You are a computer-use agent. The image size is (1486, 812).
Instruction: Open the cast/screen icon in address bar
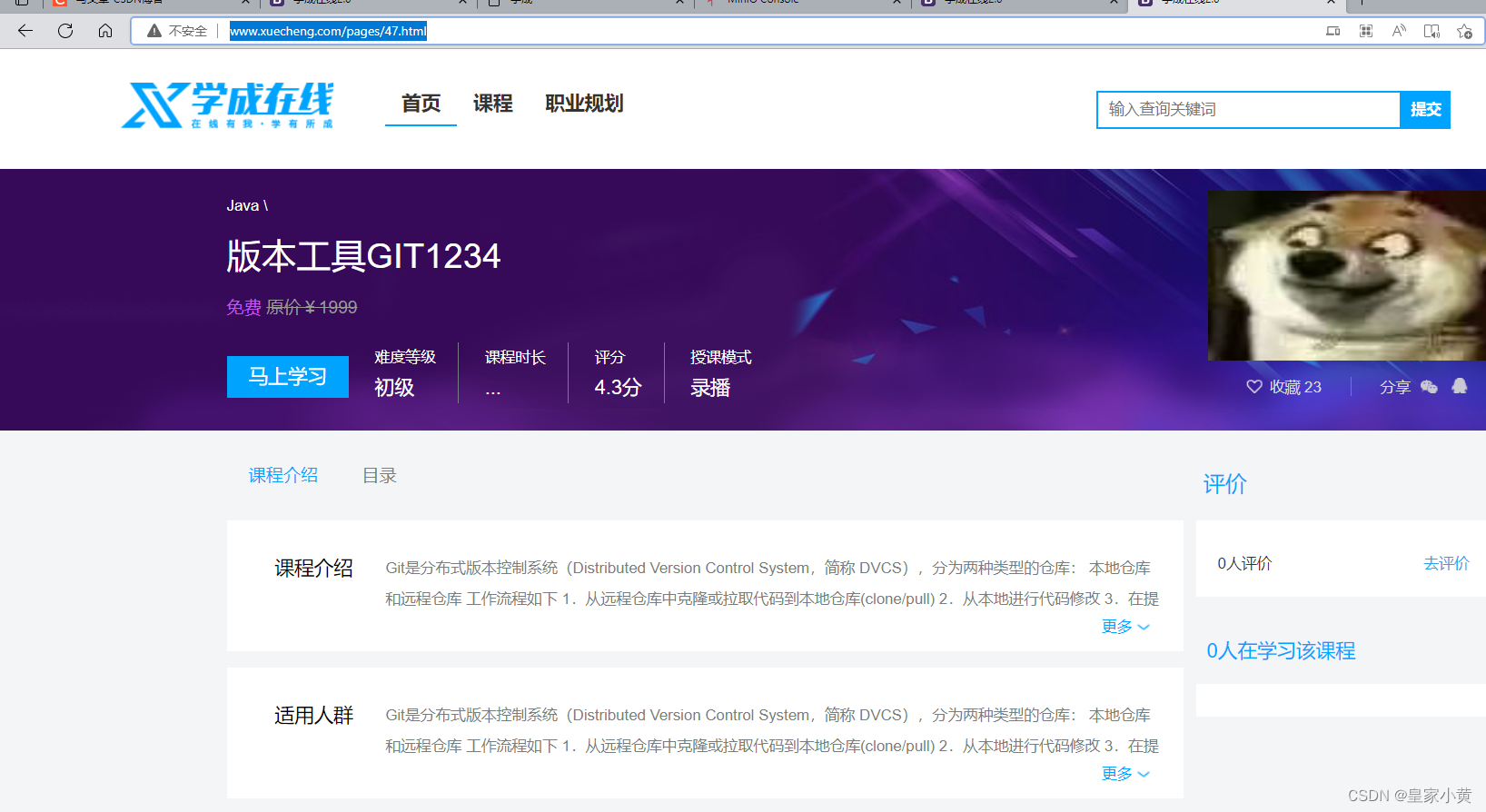pos(1332,31)
